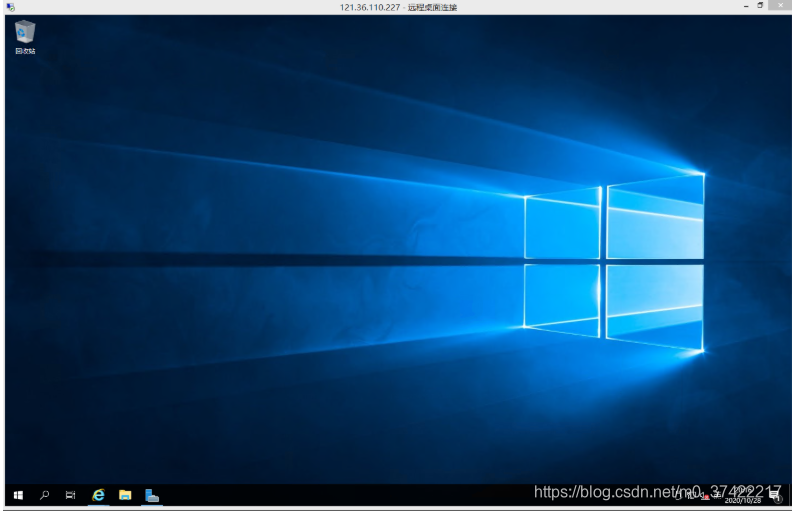Screen dimensions: 792x511
Task: Close the Remote Desktop Connection window
Action: coord(780,5)
